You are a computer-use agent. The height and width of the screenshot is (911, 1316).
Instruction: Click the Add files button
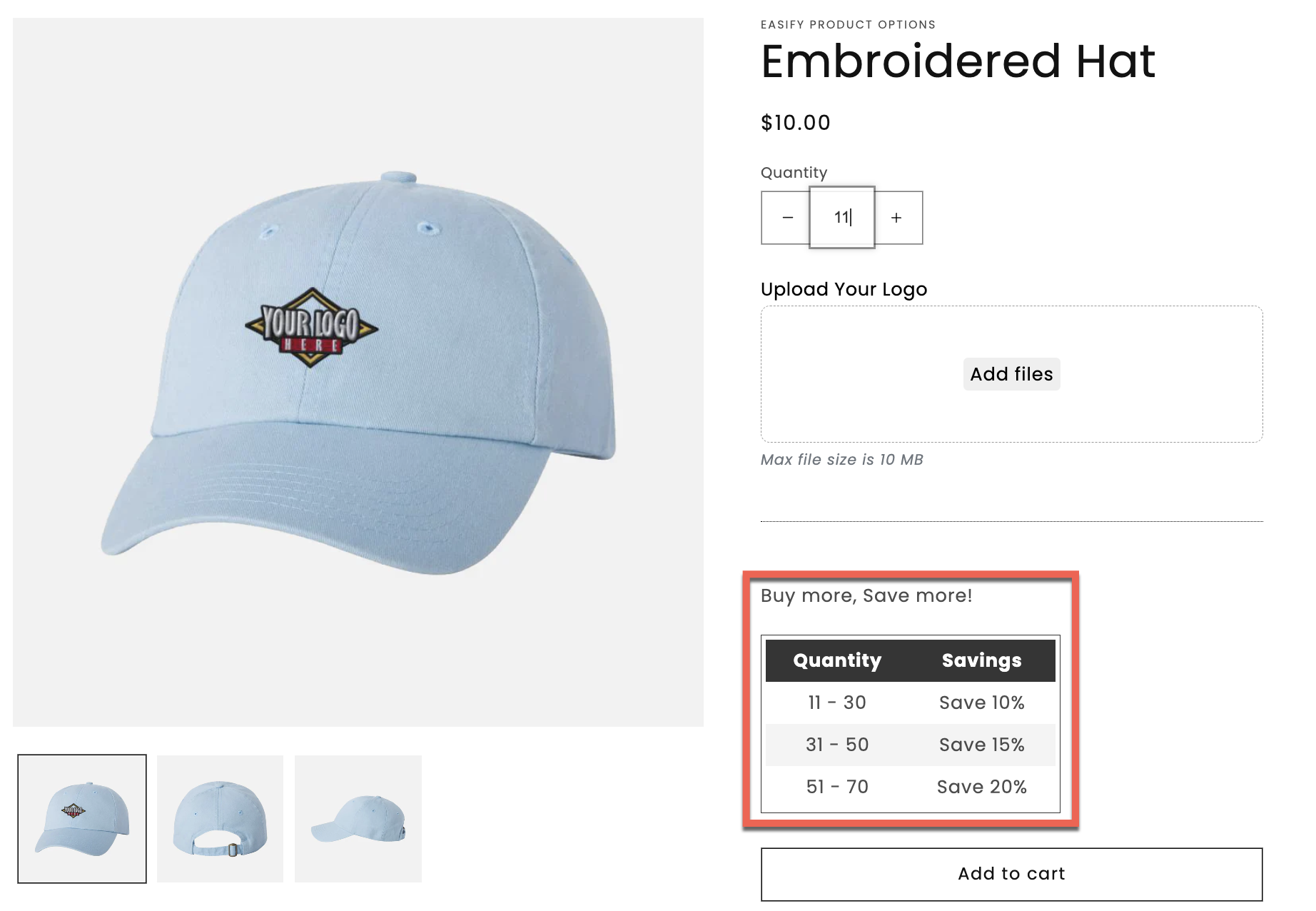1011,374
